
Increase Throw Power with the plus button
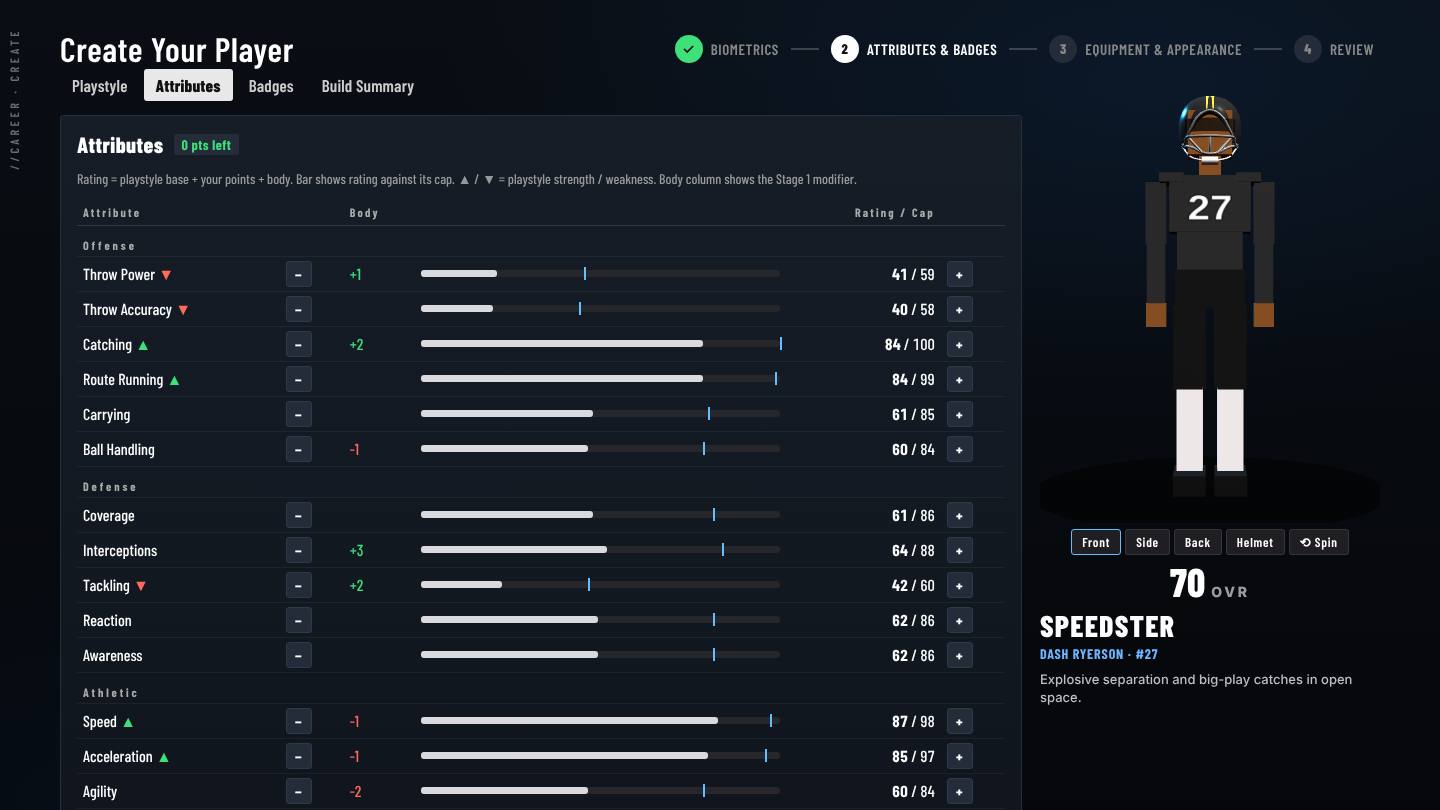959,274
